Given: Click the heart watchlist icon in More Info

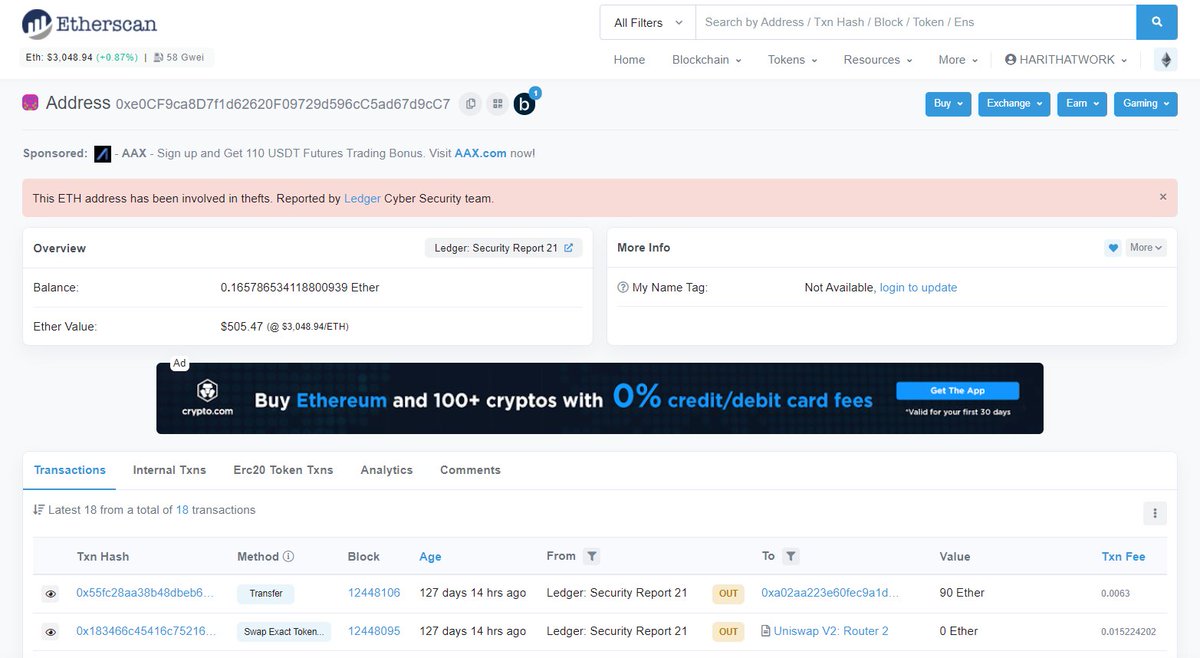Looking at the screenshot, I should pyautogui.click(x=1113, y=248).
